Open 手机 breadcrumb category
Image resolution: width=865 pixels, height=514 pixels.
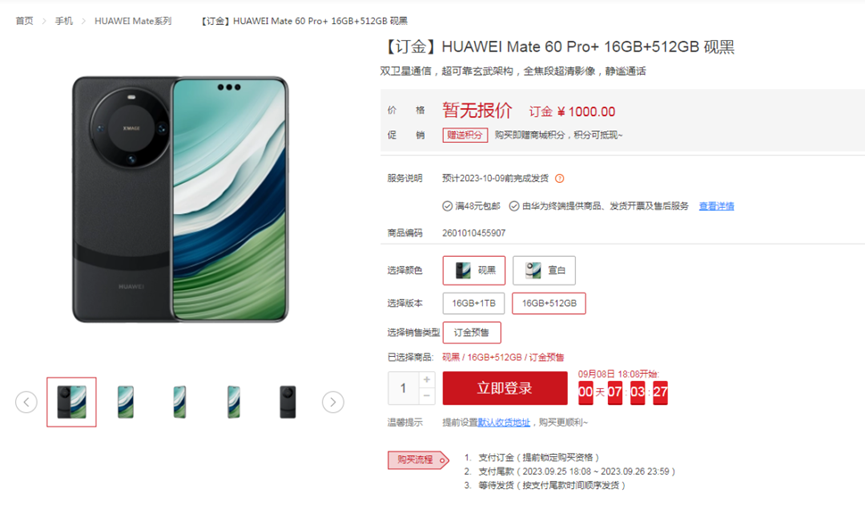click(x=63, y=21)
